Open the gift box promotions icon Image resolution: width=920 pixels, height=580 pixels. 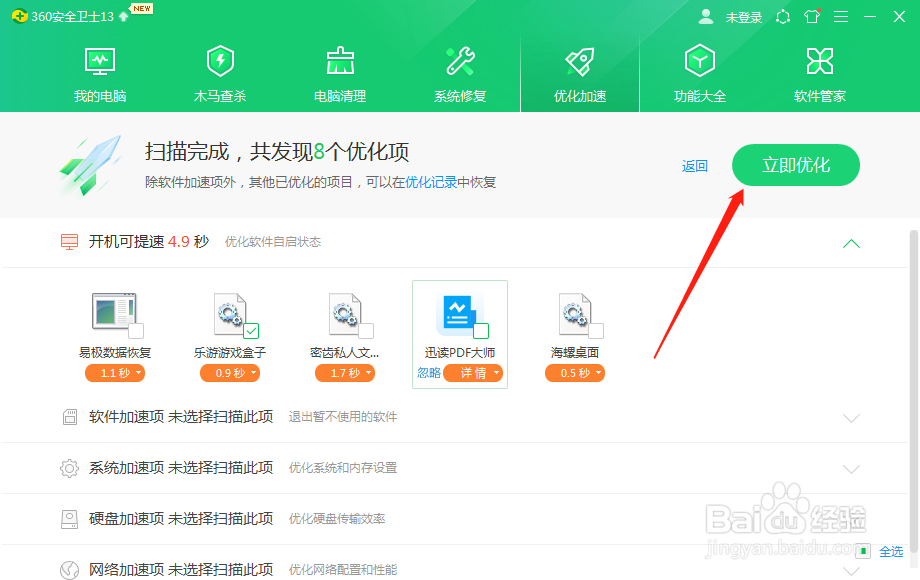point(812,16)
